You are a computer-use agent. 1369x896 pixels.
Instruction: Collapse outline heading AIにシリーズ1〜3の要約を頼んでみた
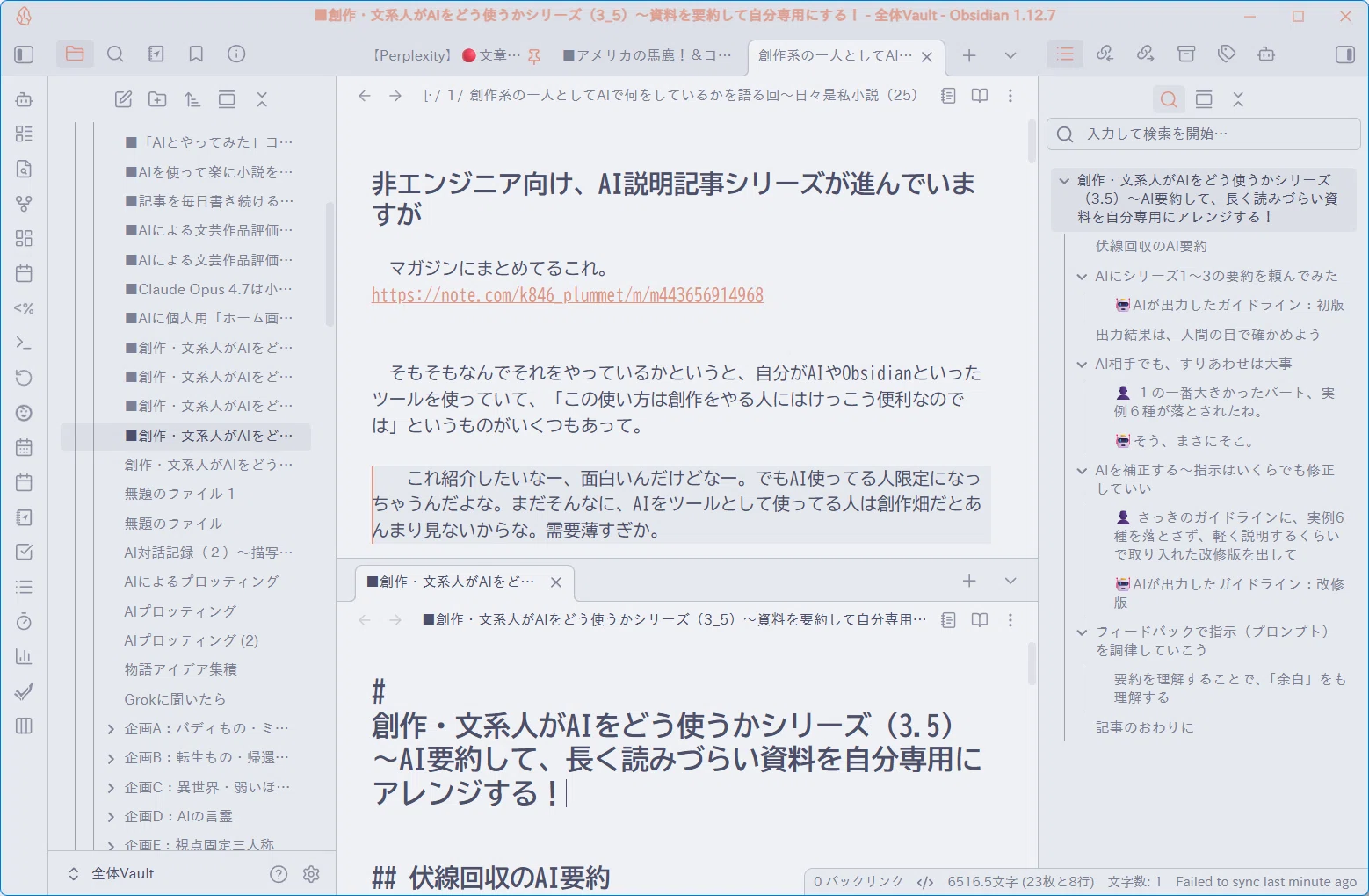1082,277
